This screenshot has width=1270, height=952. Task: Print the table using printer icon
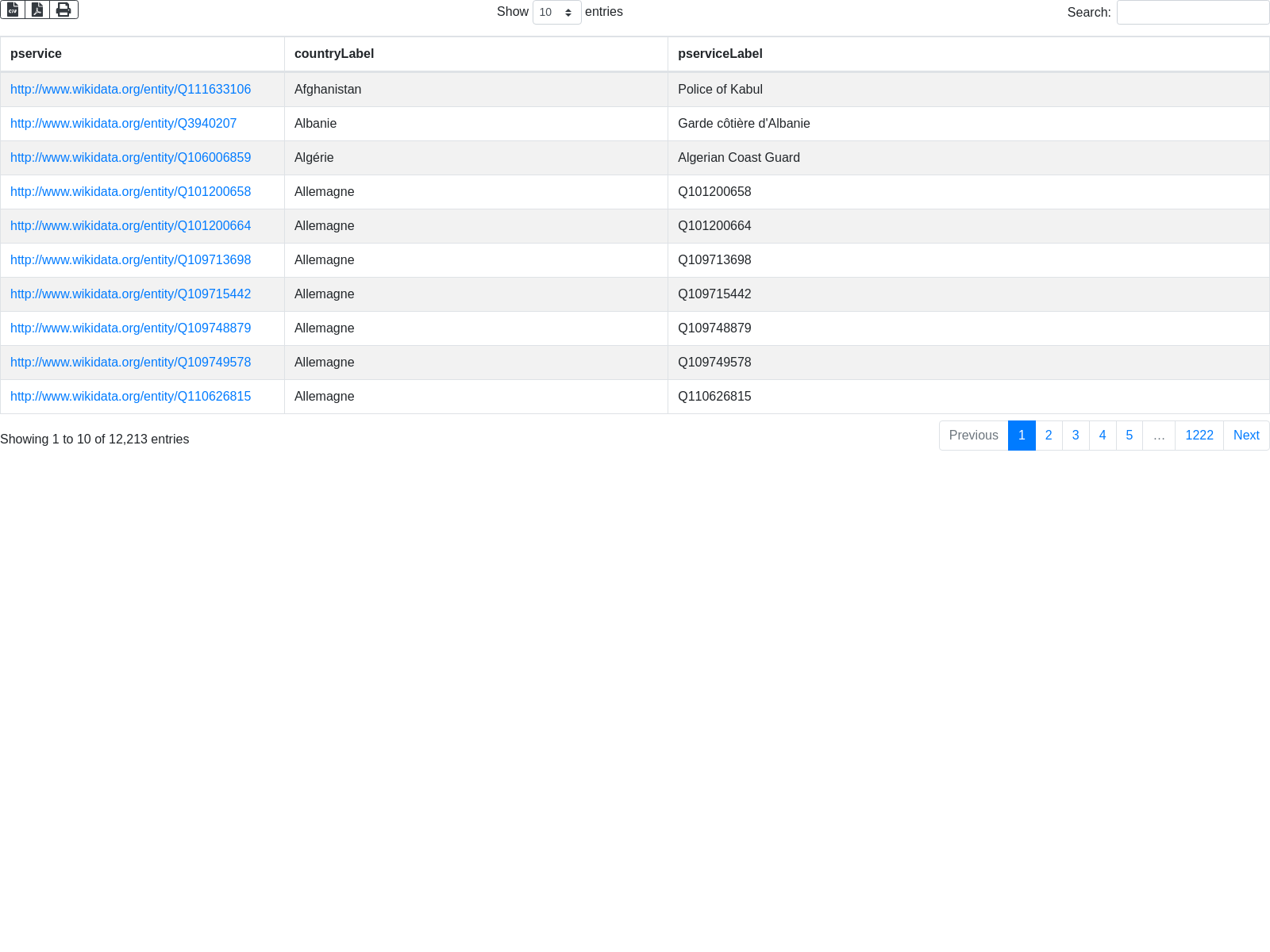(x=63, y=10)
